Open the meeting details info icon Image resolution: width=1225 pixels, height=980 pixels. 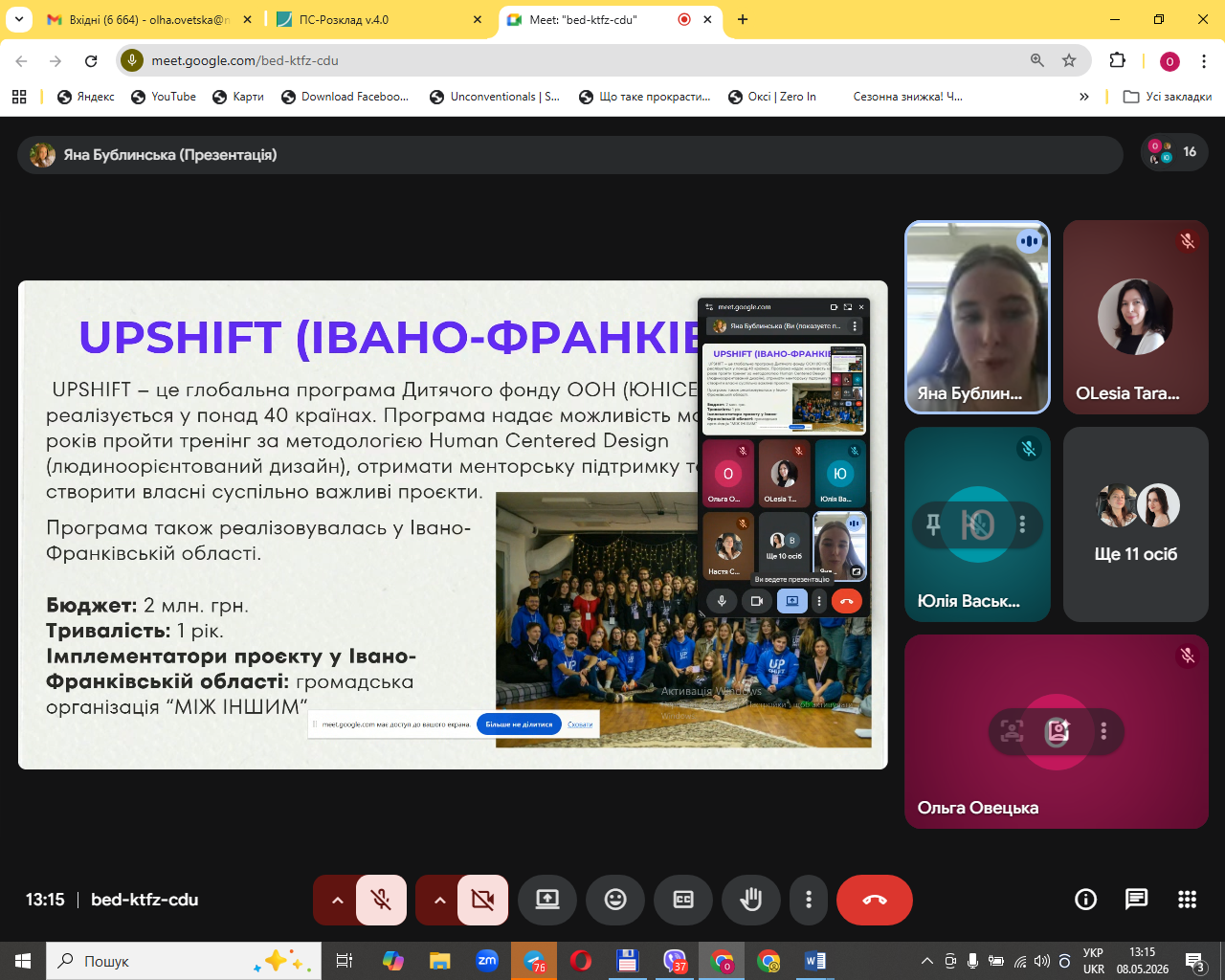coord(1085,899)
